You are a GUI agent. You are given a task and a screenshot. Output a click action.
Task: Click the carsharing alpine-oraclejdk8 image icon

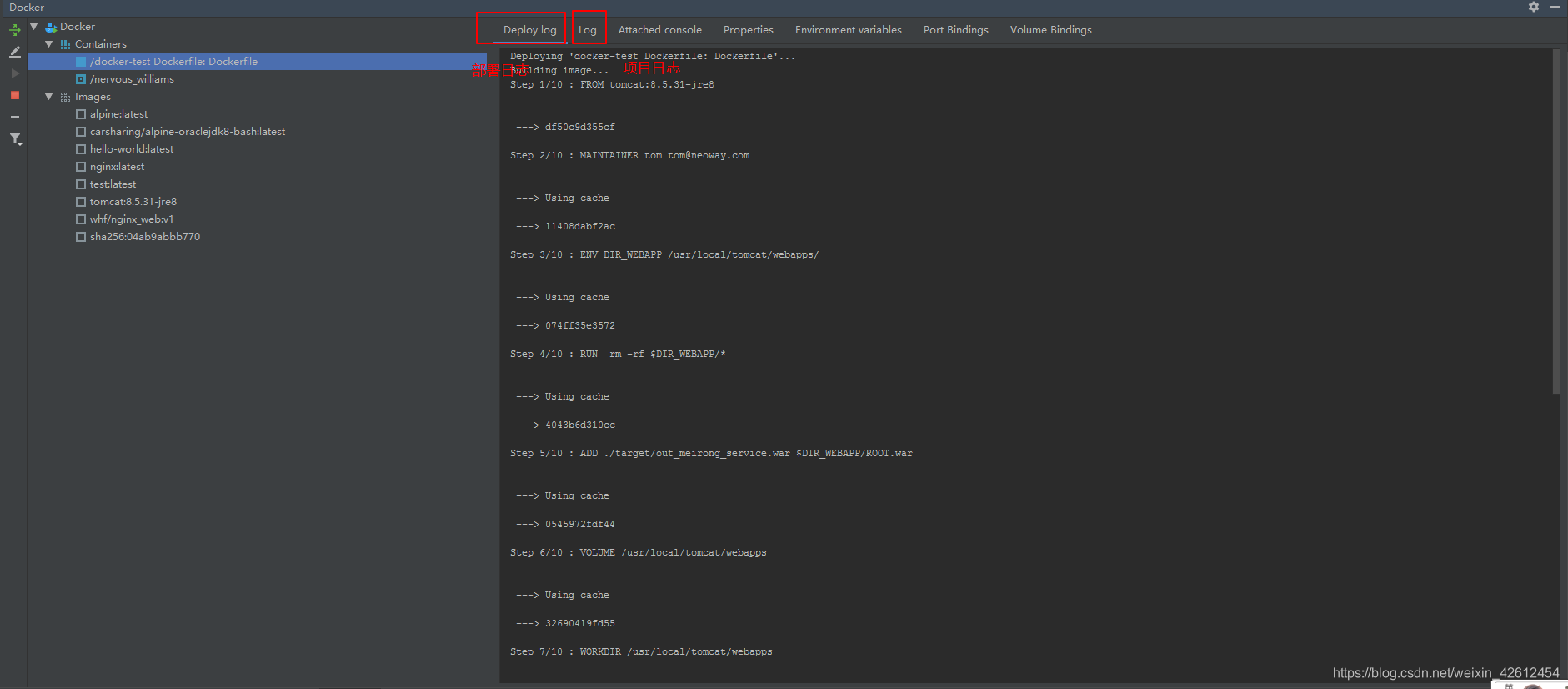tap(81, 132)
